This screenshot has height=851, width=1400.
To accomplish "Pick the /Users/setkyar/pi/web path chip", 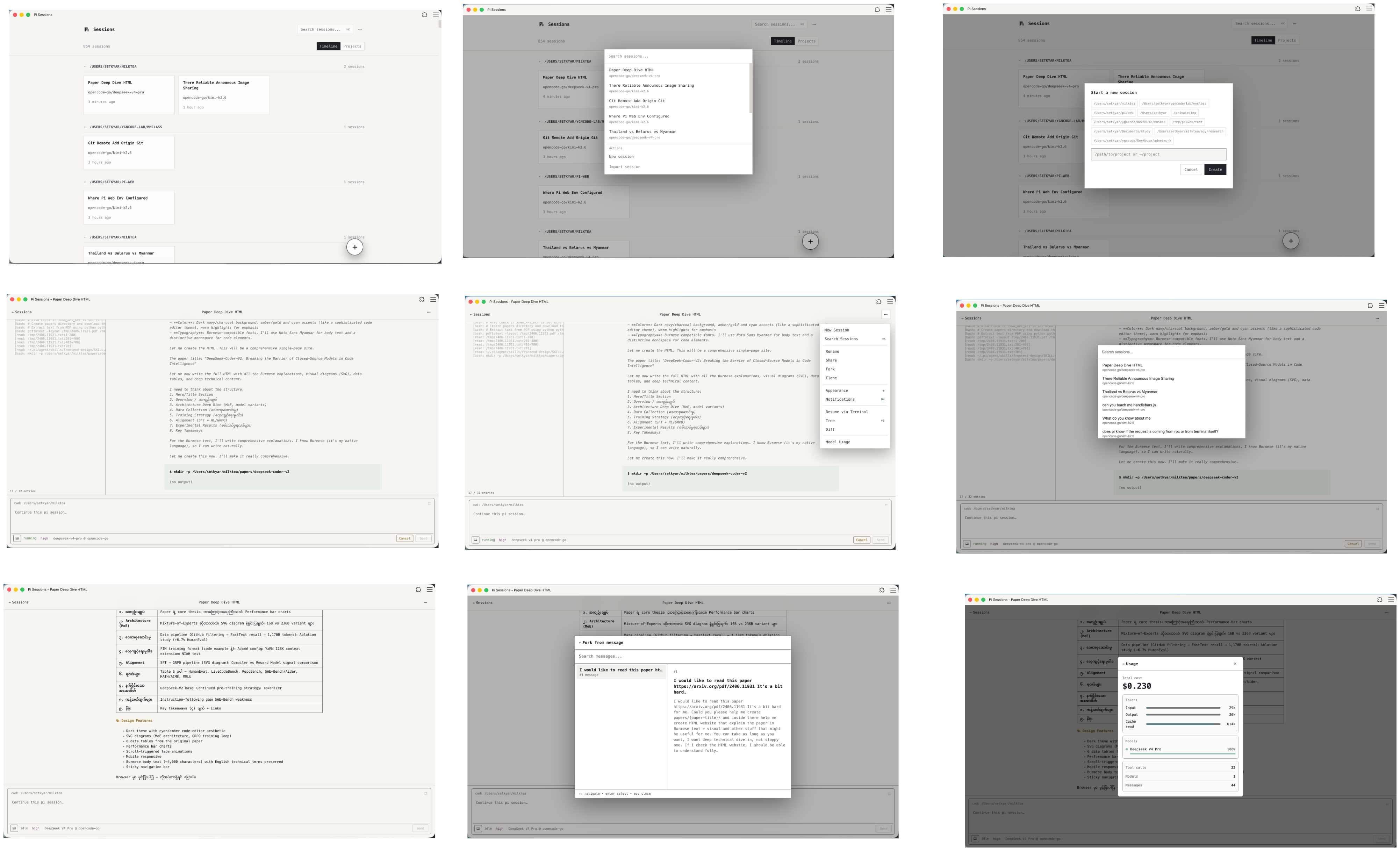I will [1114, 113].
